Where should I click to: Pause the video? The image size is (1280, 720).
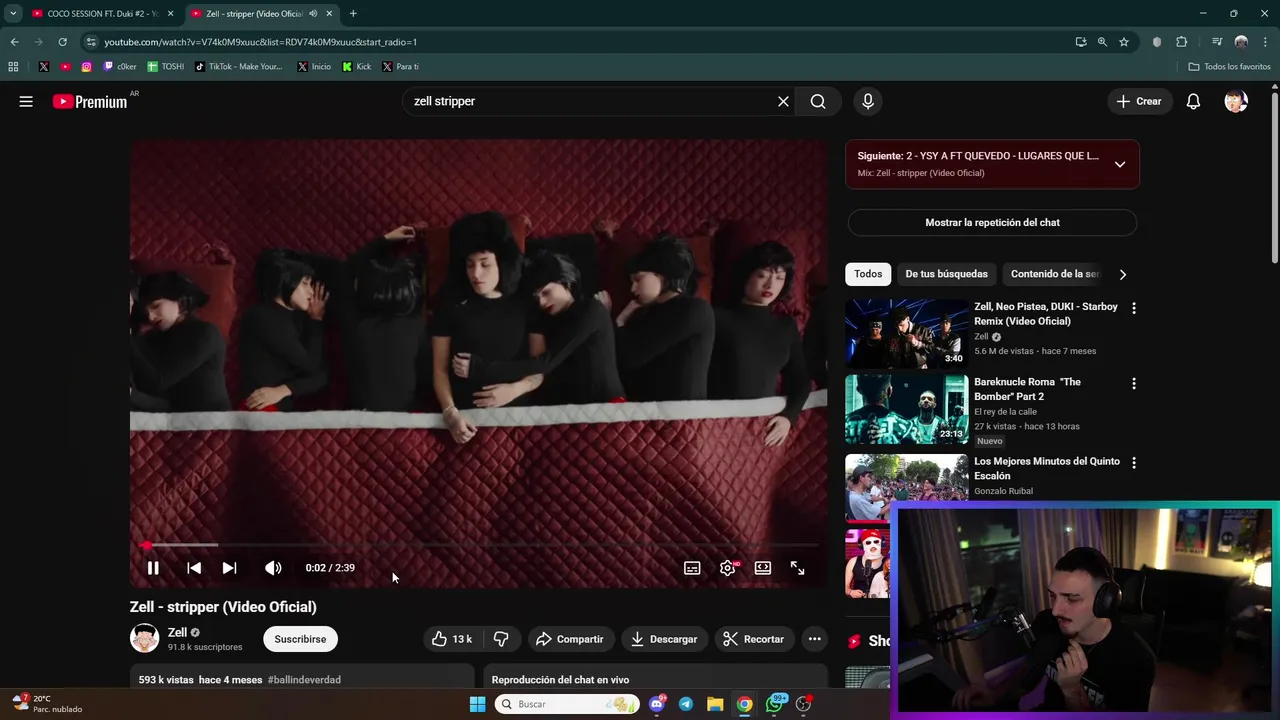[x=153, y=568]
